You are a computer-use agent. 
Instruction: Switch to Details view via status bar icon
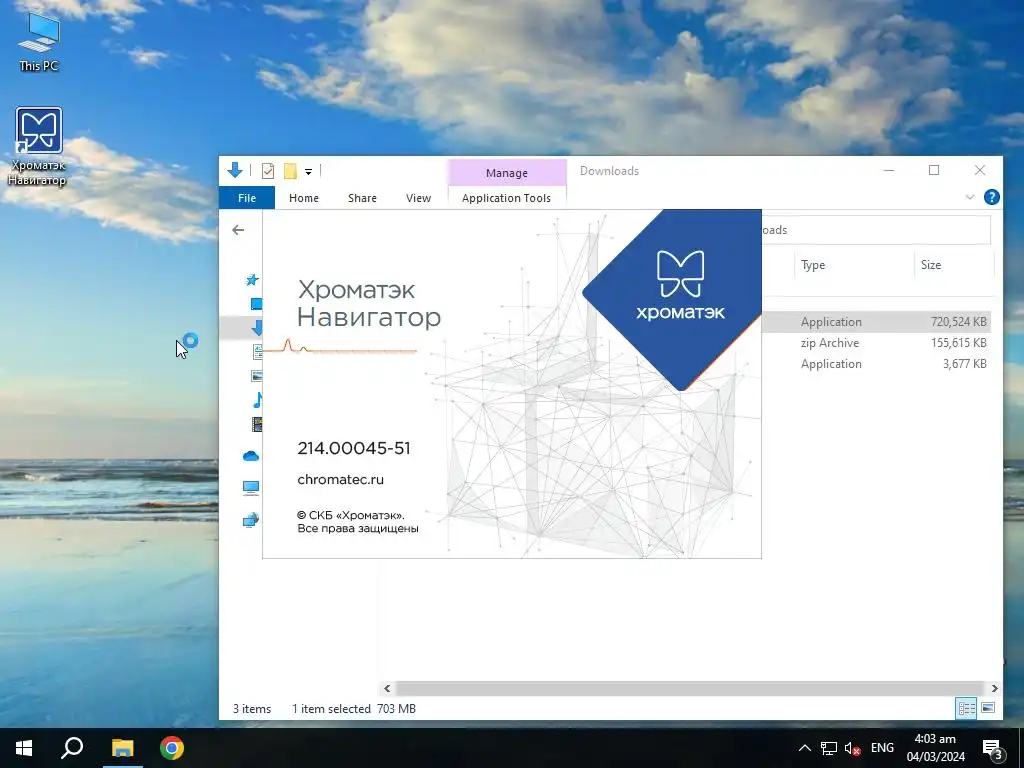967,708
